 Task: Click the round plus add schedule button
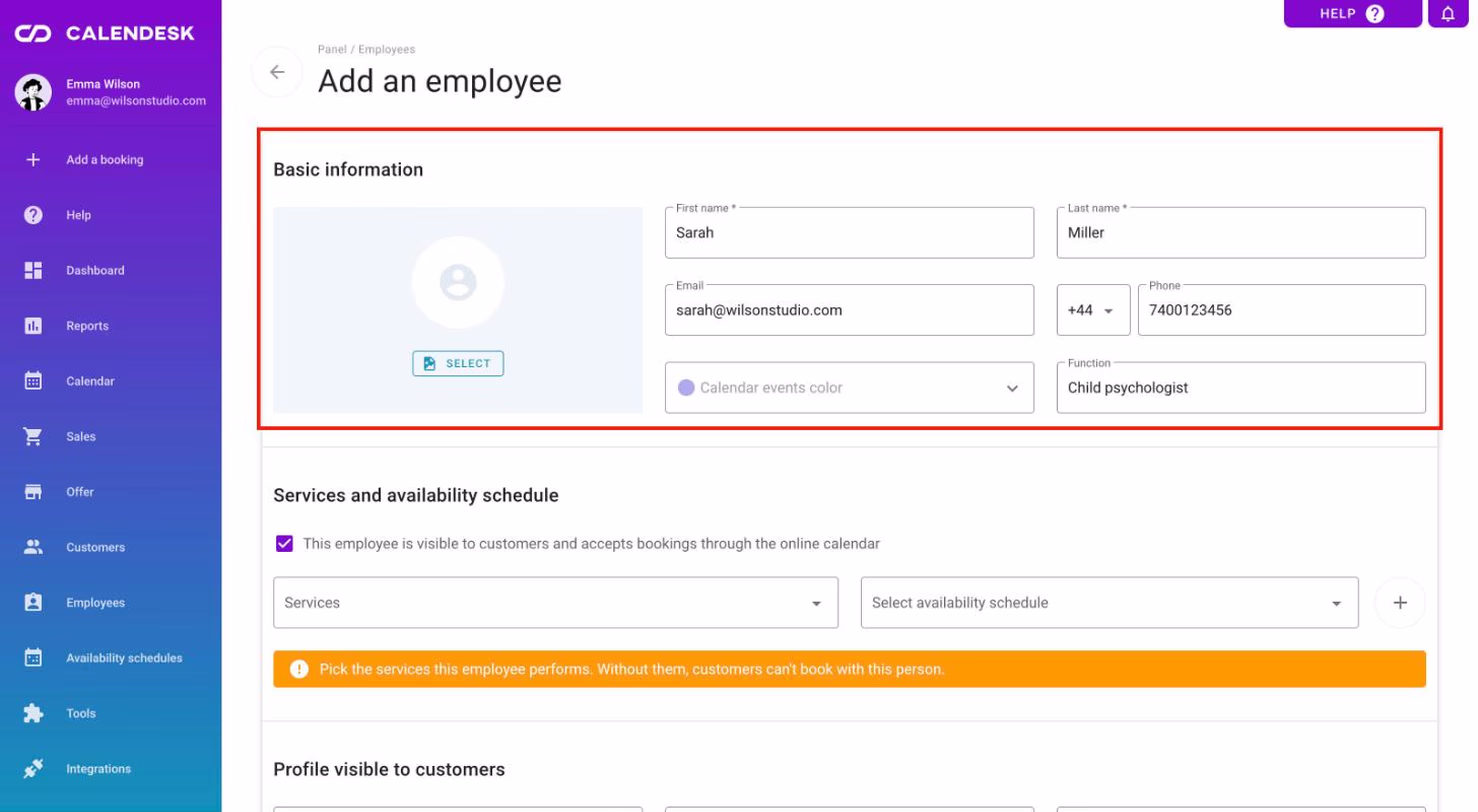point(1400,603)
